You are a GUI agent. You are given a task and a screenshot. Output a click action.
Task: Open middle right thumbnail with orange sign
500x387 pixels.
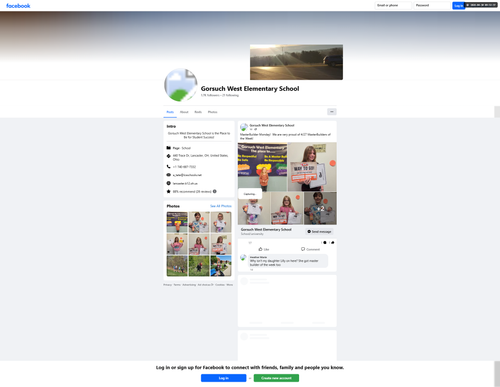(221, 244)
